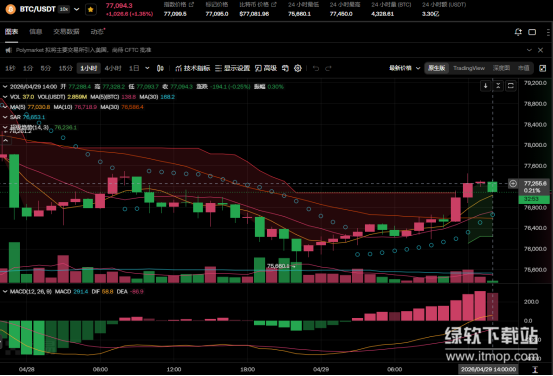Select the 1分 timeframe
The image size is (553, 376).
pos(28,68)
